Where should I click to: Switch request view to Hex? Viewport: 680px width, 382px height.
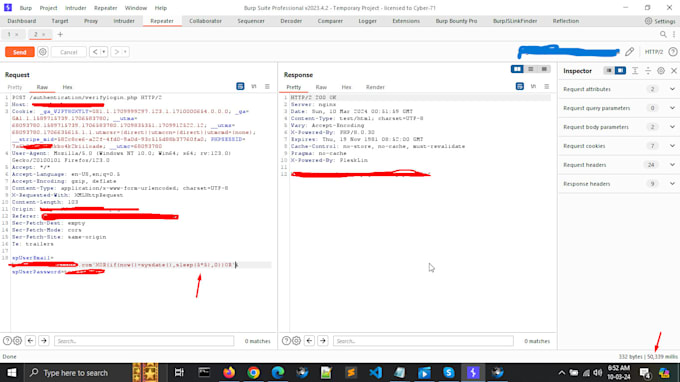pos(67,87)
